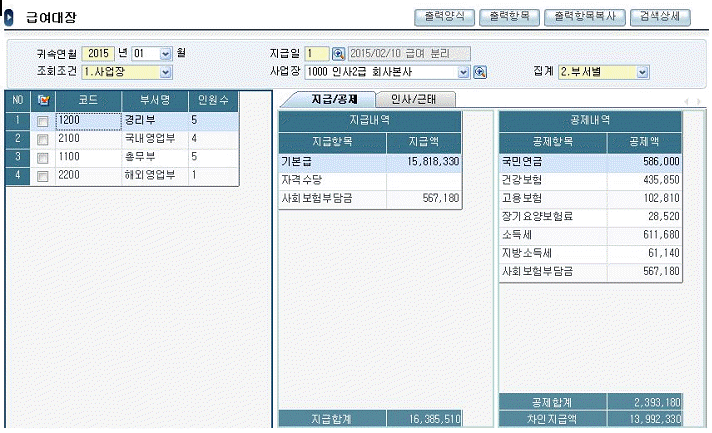712x433 pixels.
Task: Select the 해외영업부 row checkbox
Action: [x=42, y=177]
